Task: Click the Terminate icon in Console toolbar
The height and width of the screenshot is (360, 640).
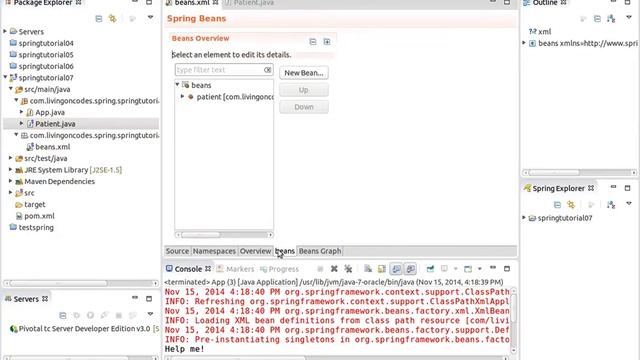Action: tap(320, 269)
